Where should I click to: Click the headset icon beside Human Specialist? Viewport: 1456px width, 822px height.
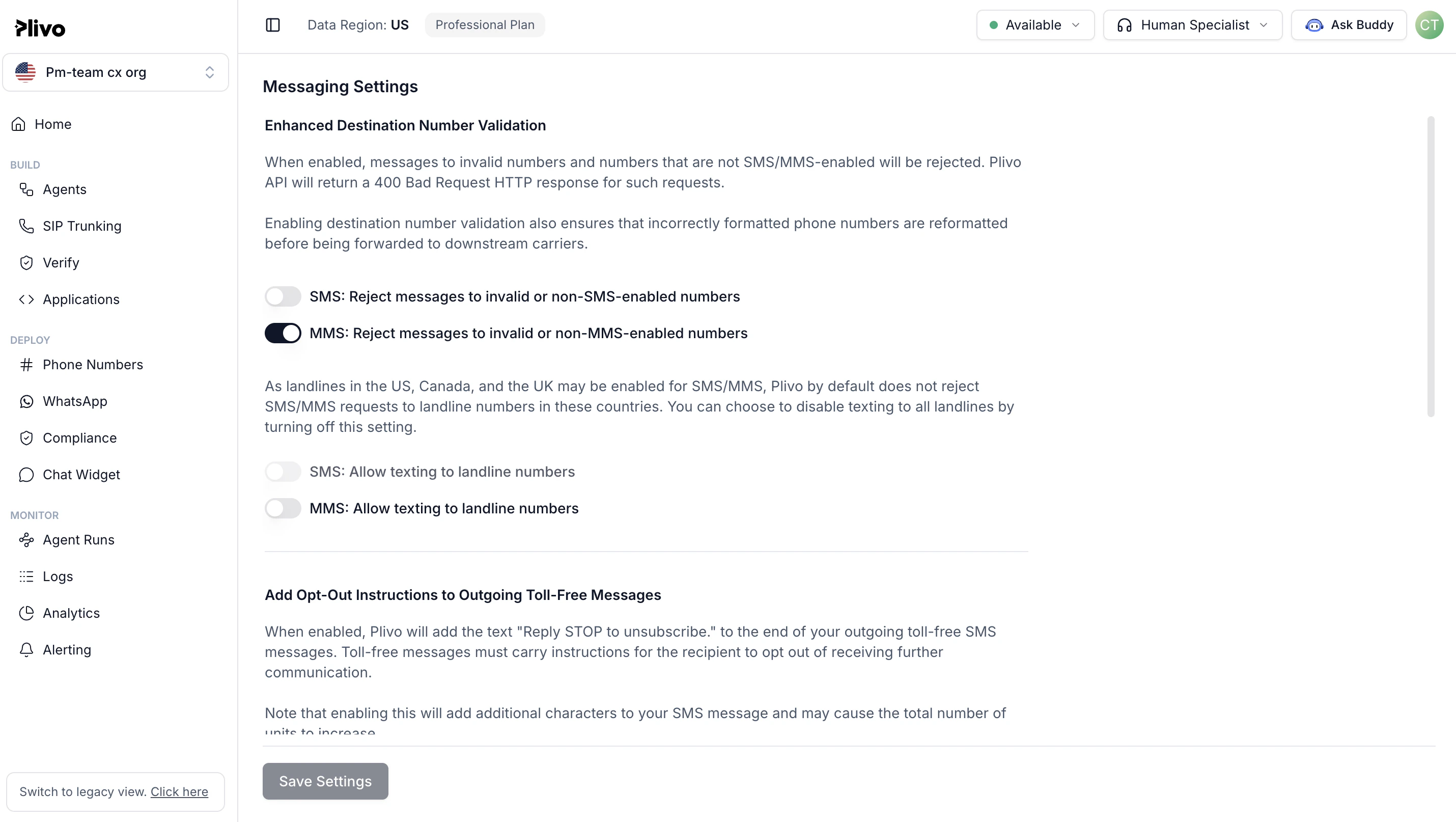[1124, 25]
